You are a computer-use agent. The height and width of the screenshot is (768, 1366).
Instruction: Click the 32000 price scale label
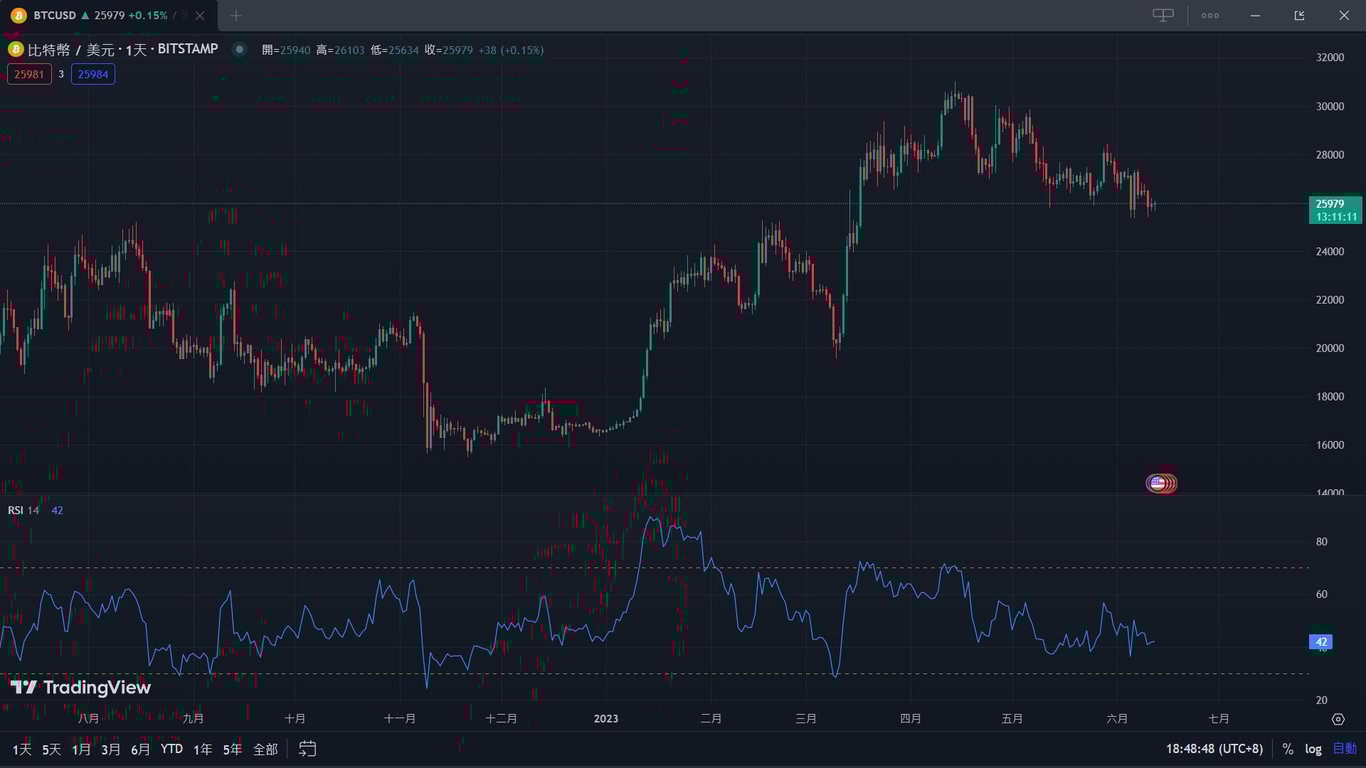1330,58
